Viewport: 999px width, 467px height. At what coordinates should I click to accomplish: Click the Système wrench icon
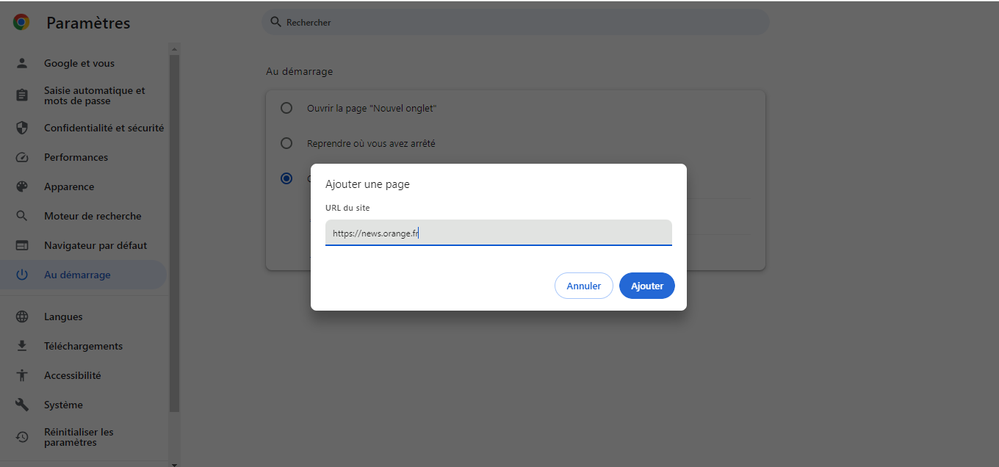click(x=22, y=405)
